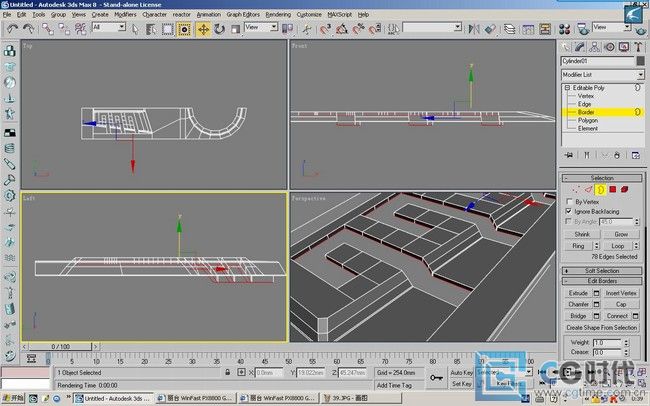650x406 pixels.
Task: Switch to the Modify command panel tab
Action: 580,47
